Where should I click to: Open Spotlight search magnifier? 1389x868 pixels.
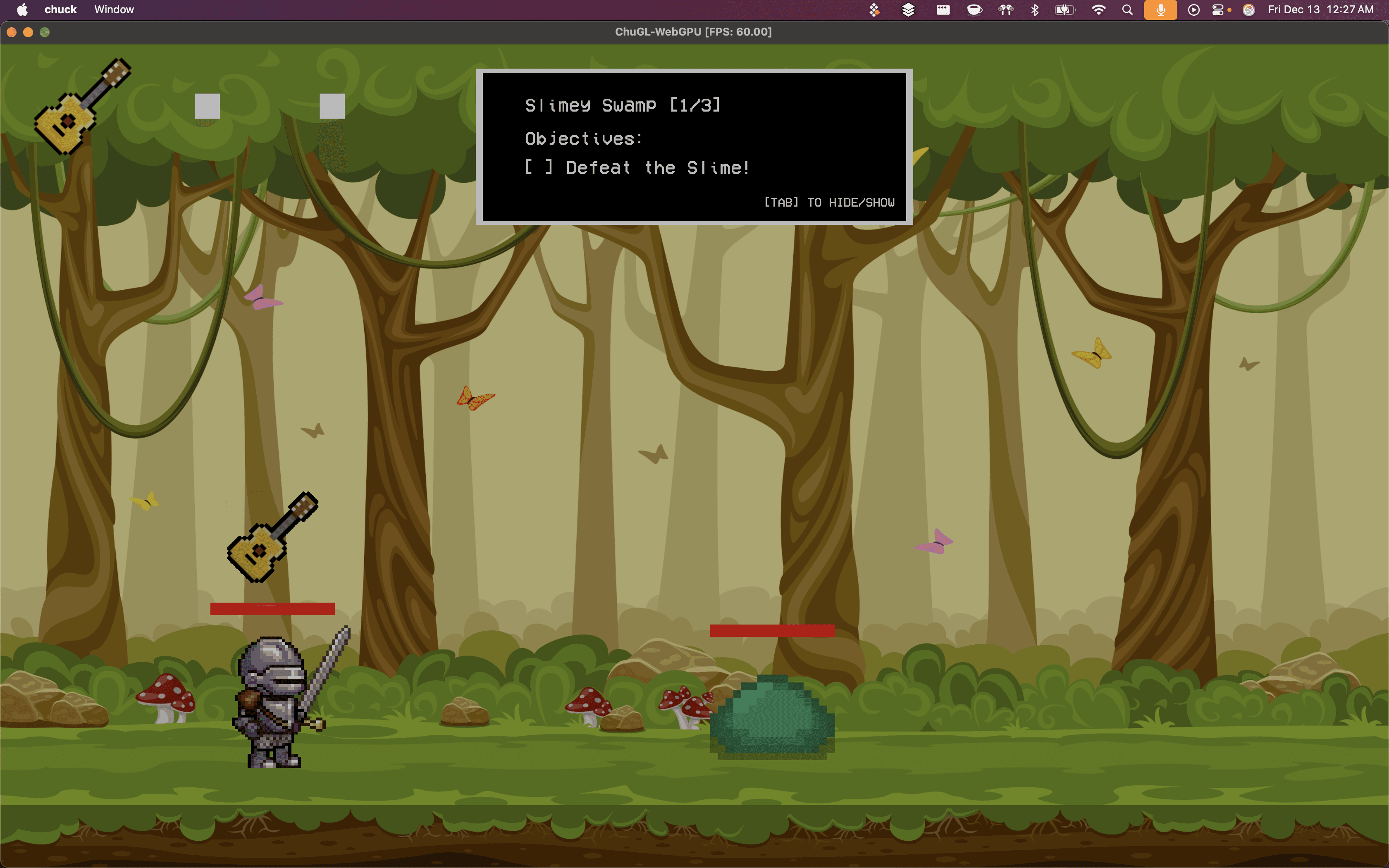tap(1127, 10)
